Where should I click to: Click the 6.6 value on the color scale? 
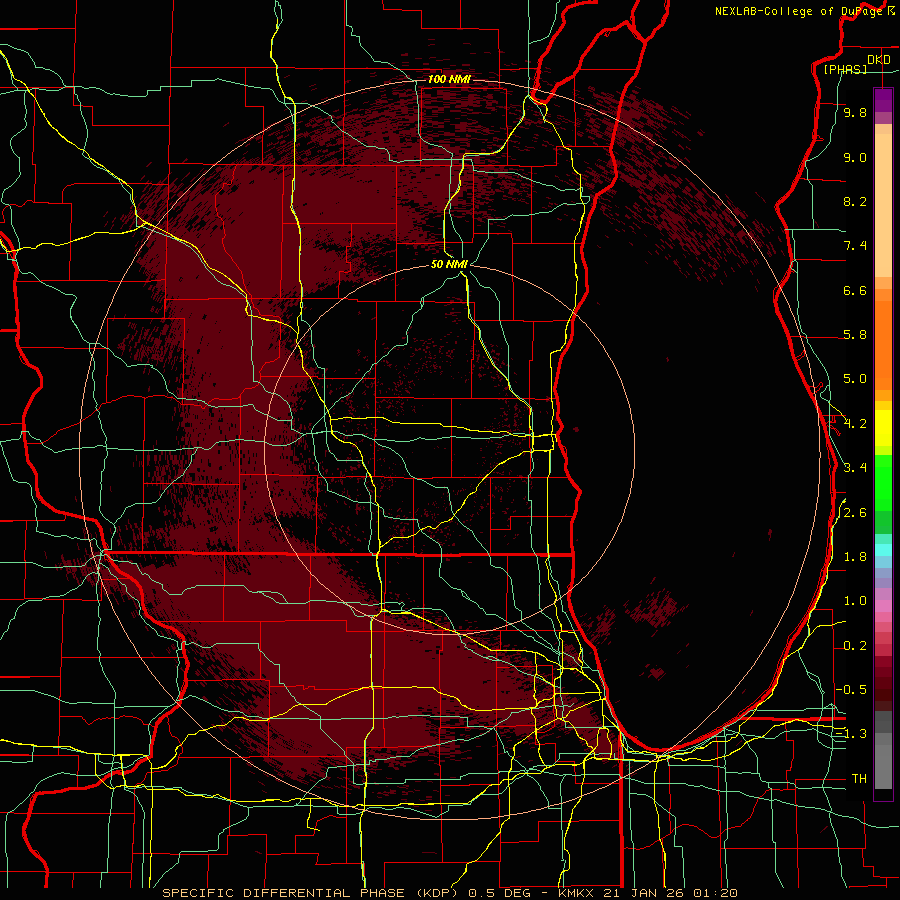(x=855, y=290)
